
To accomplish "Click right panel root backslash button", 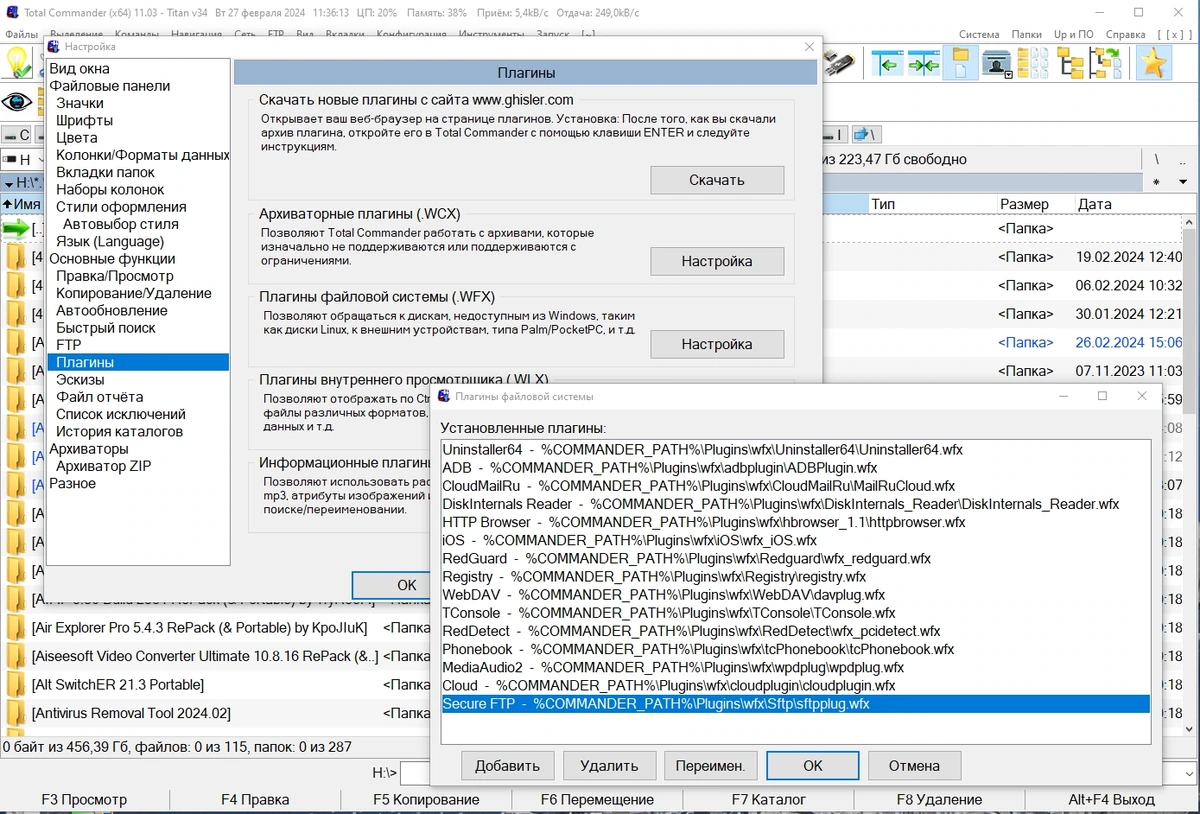I will pyautogui.click(x=1157, y=159).
